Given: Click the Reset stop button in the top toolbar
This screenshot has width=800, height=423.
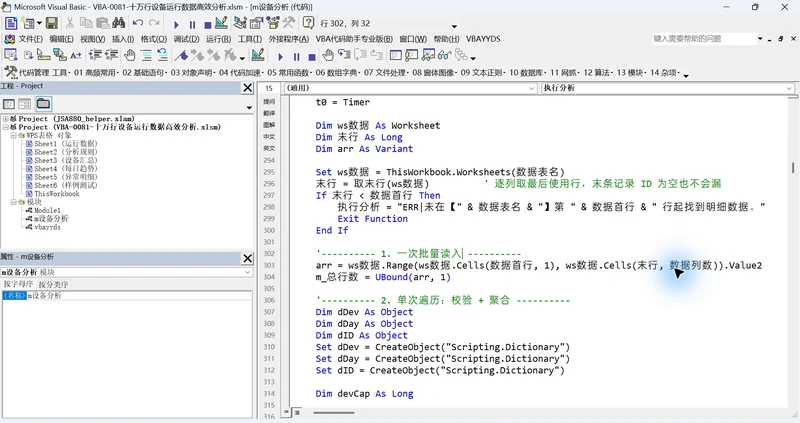Looking at the screenshot, I should [208, 24].
